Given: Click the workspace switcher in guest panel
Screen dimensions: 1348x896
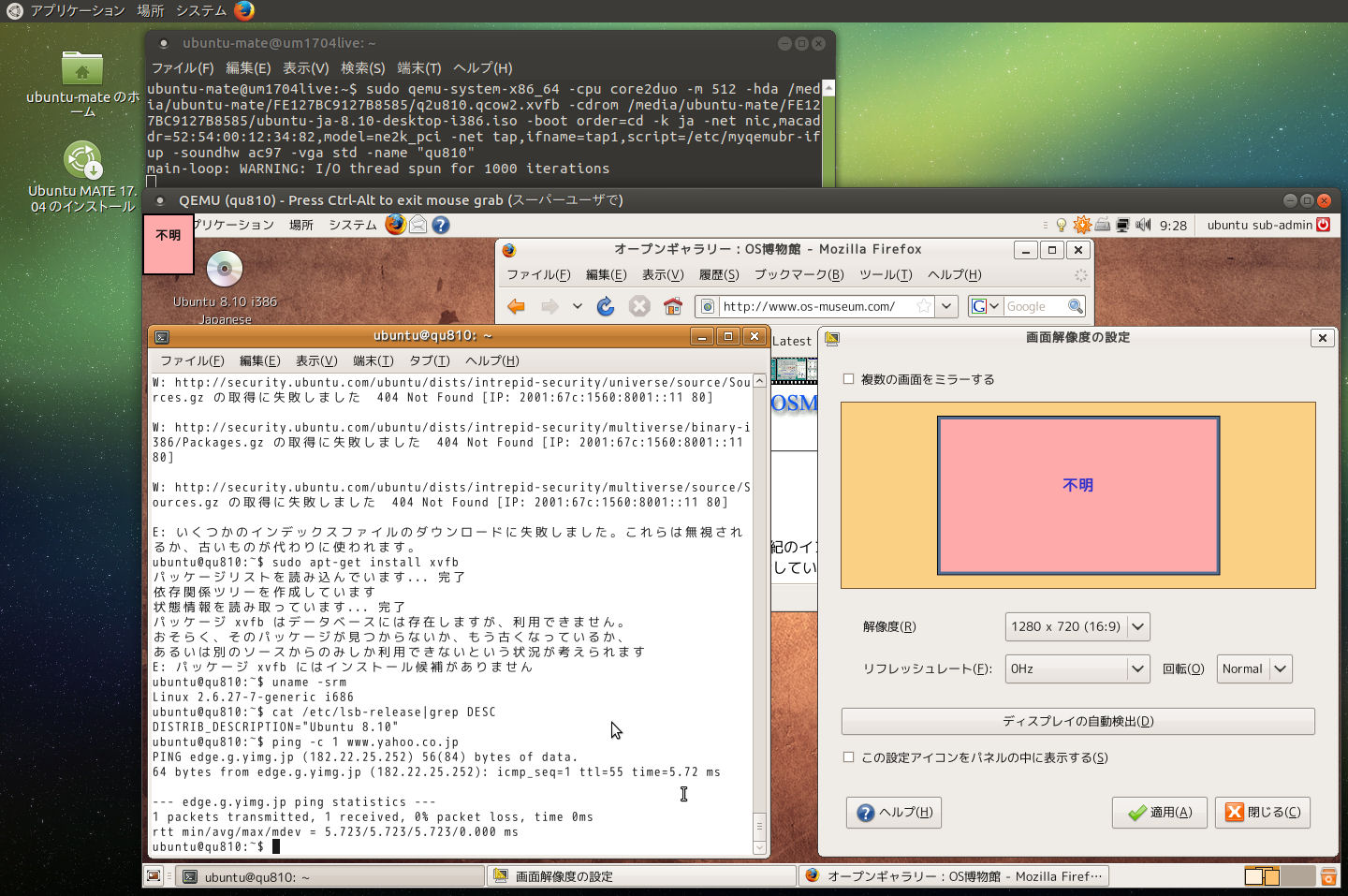Looking at the screenshot, I should (x=1279, y=876).
